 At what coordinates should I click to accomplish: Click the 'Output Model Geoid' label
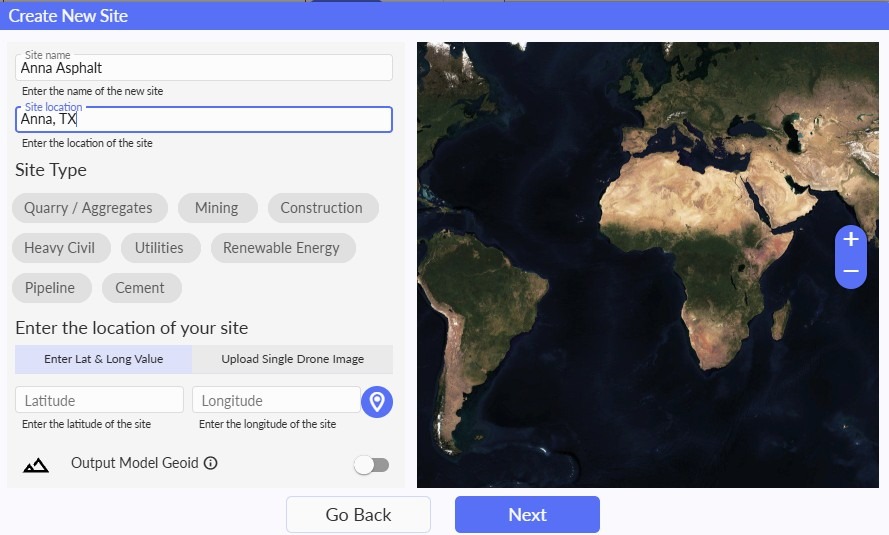[x=134, y=463]
